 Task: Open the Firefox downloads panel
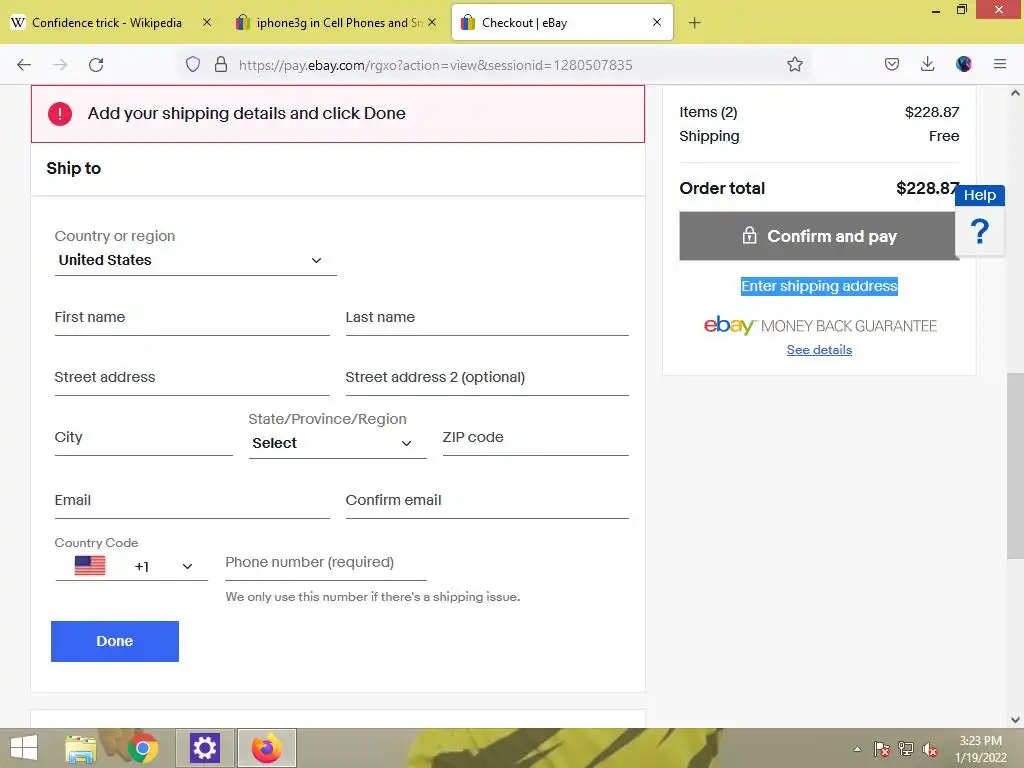tap(927, 64)
